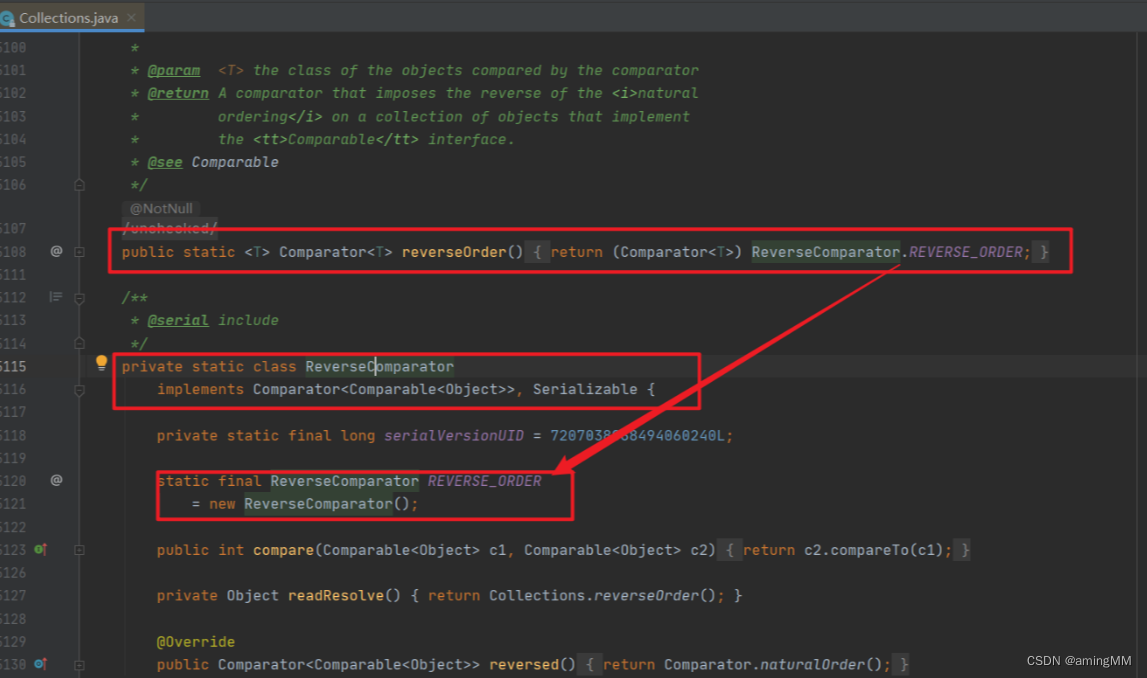
Task: Click ReverseComparator in the class declaration
Action: click(x=380, y=366)
